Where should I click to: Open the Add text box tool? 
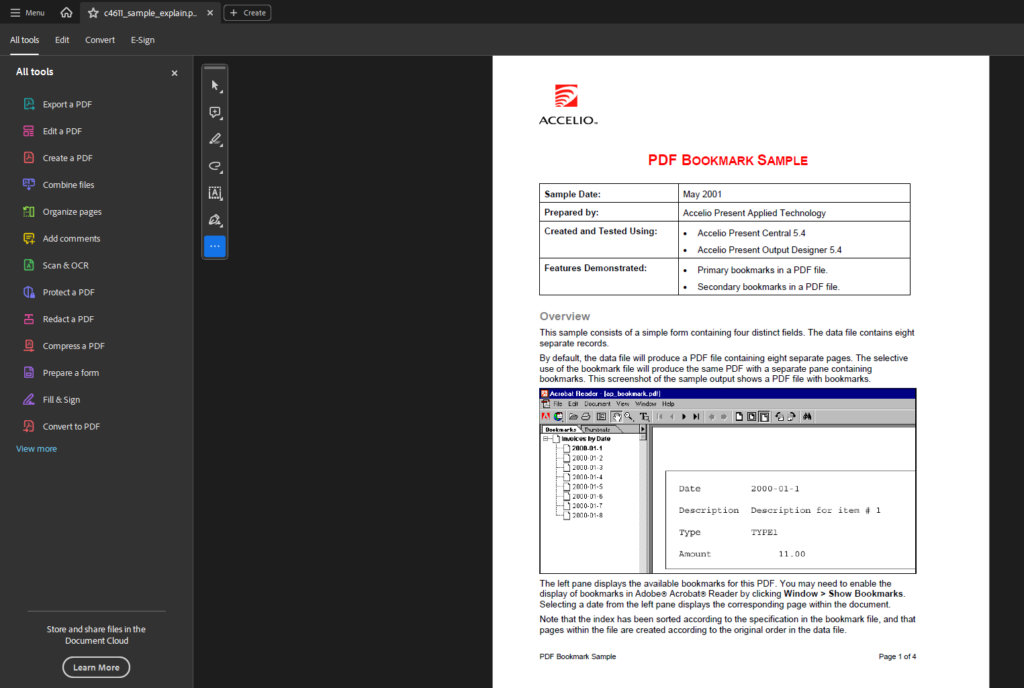tap(215, 193)
